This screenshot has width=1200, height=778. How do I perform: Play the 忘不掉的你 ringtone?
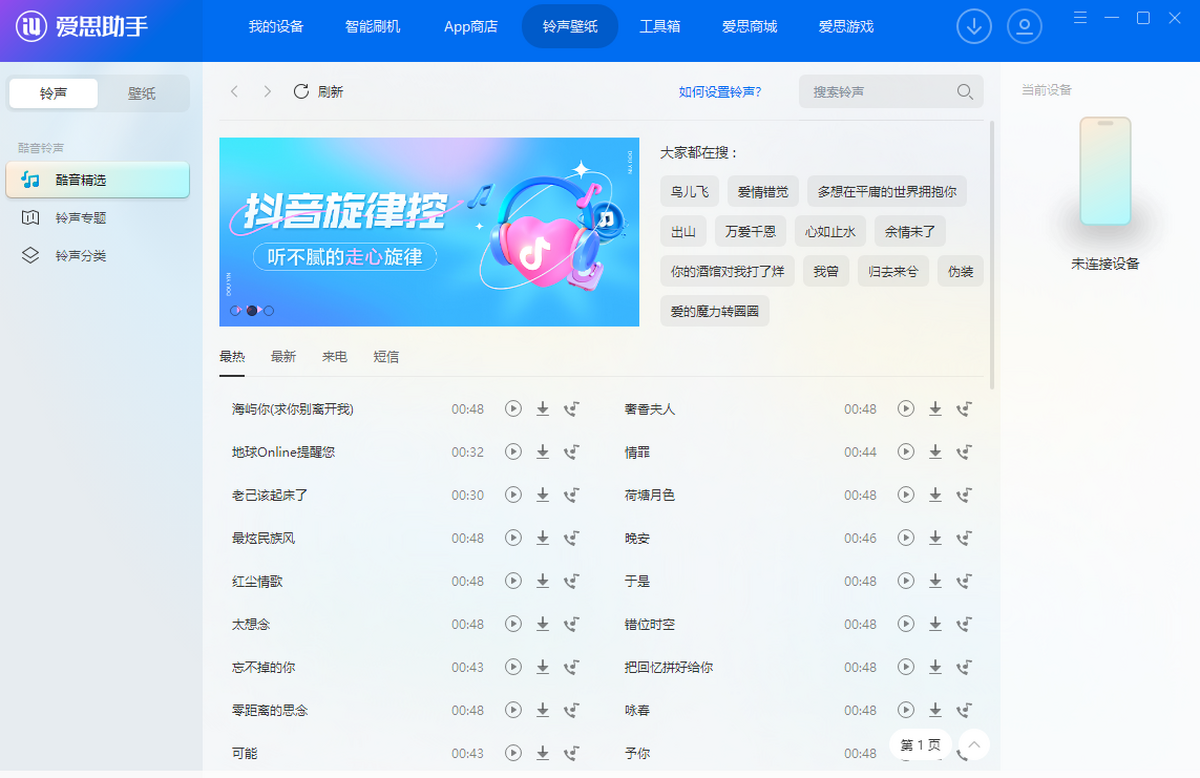tap(513, 667)
